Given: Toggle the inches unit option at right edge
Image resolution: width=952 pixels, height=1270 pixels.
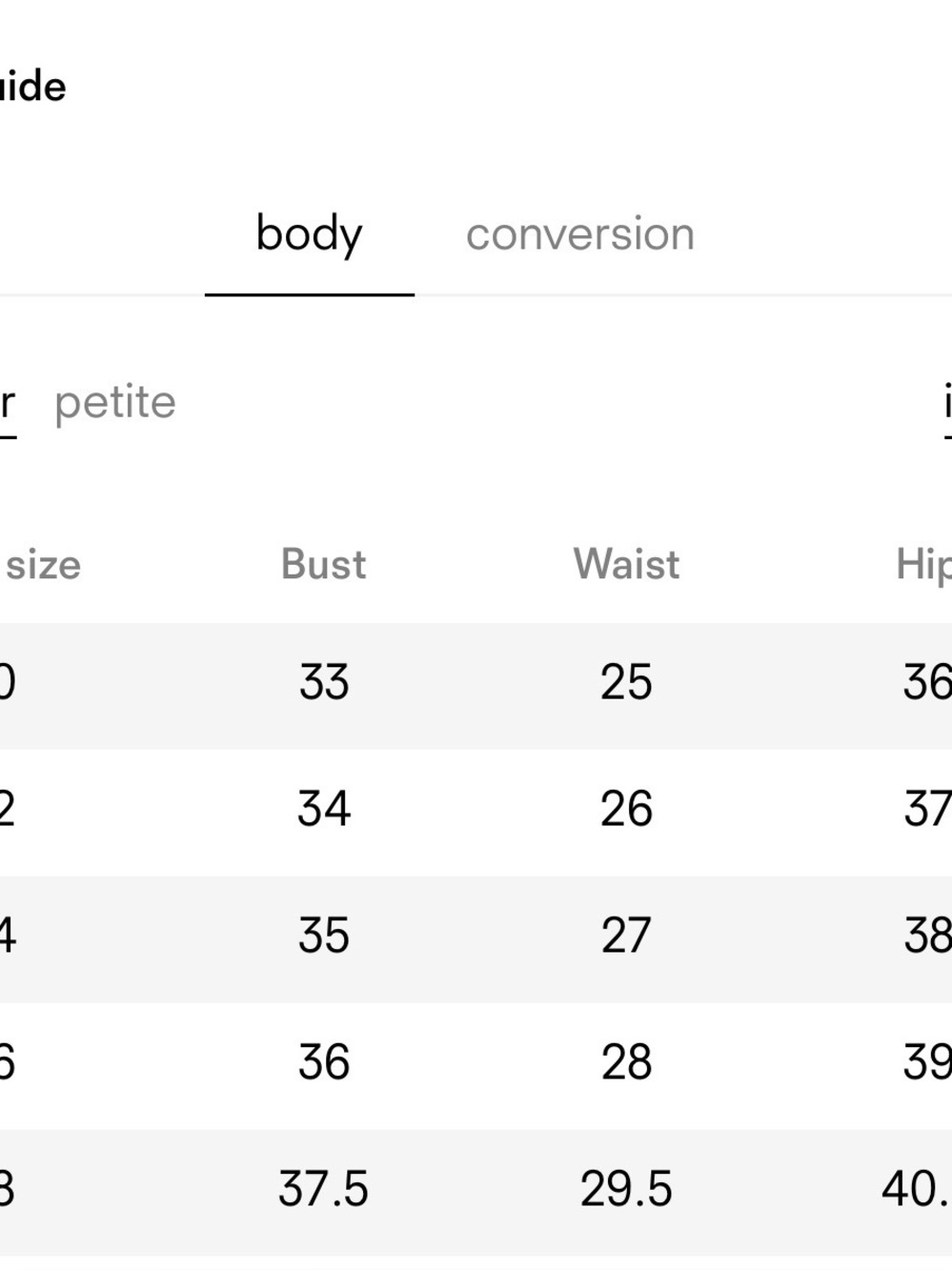Looking at the screenshot, I should (947, 403).
